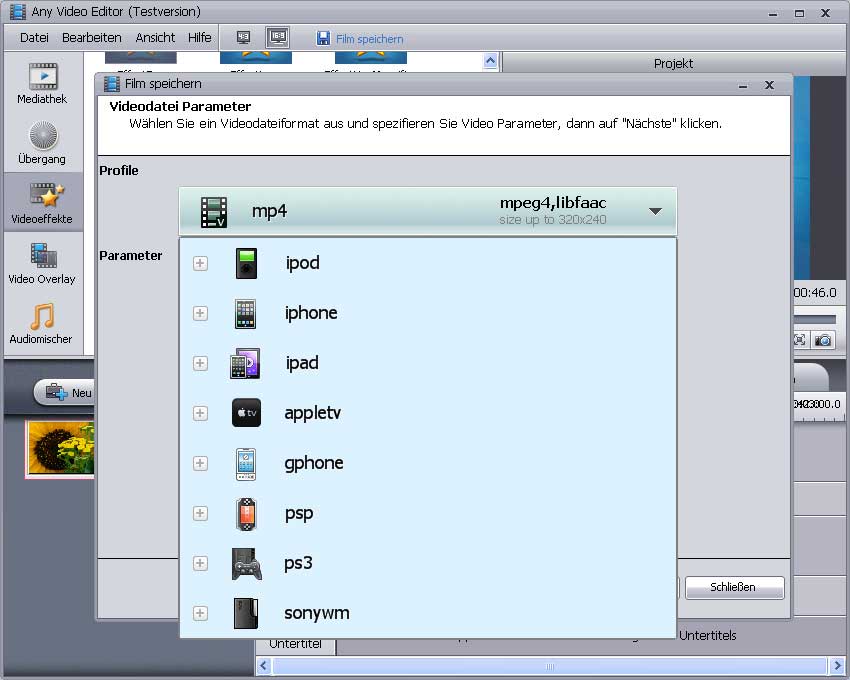This screenshot has width=850, height=680.
Task: Click the effects list scroll-up arrow
Action: (x=490, y=61)
